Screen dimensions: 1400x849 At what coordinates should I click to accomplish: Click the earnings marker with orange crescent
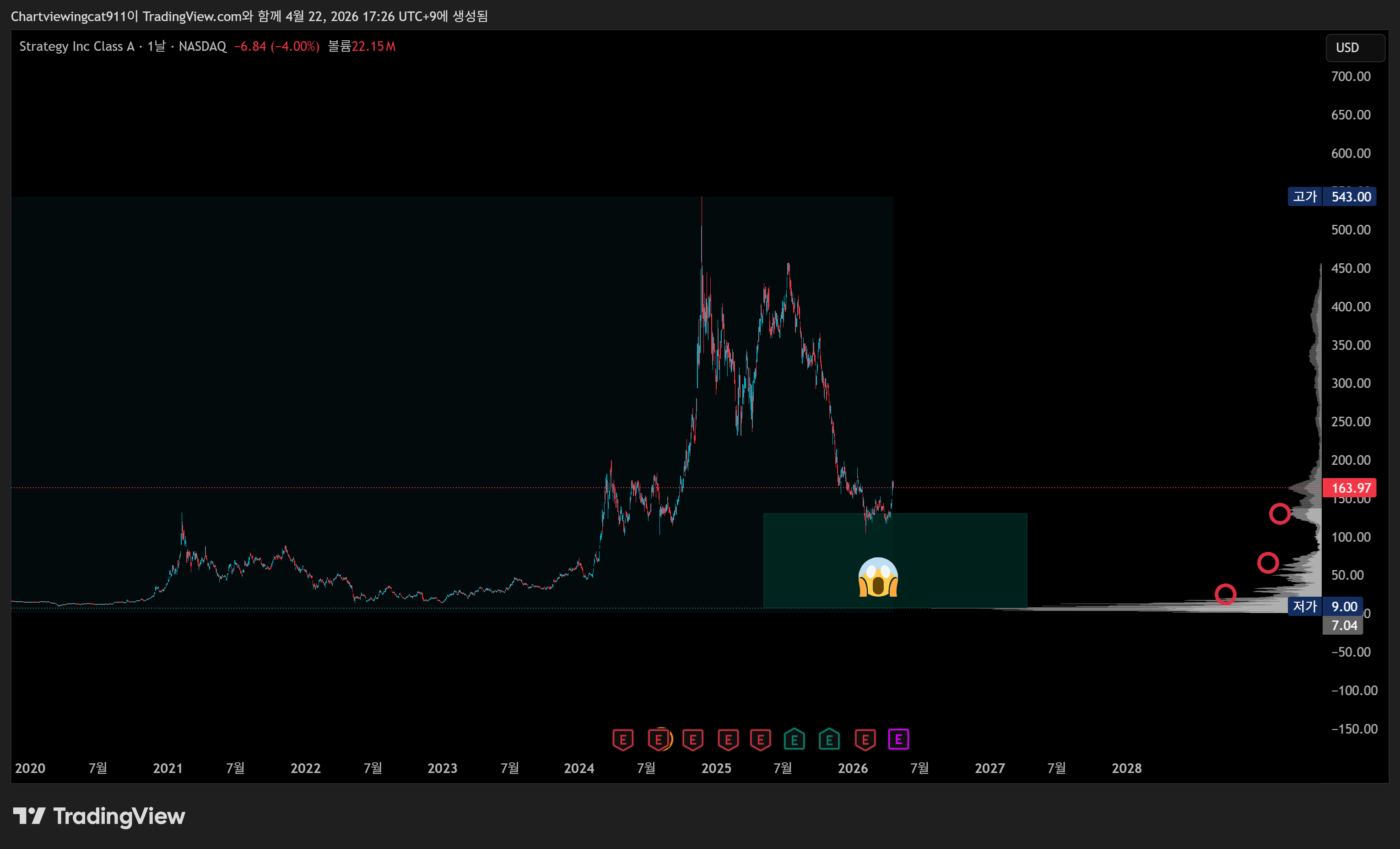659,739
